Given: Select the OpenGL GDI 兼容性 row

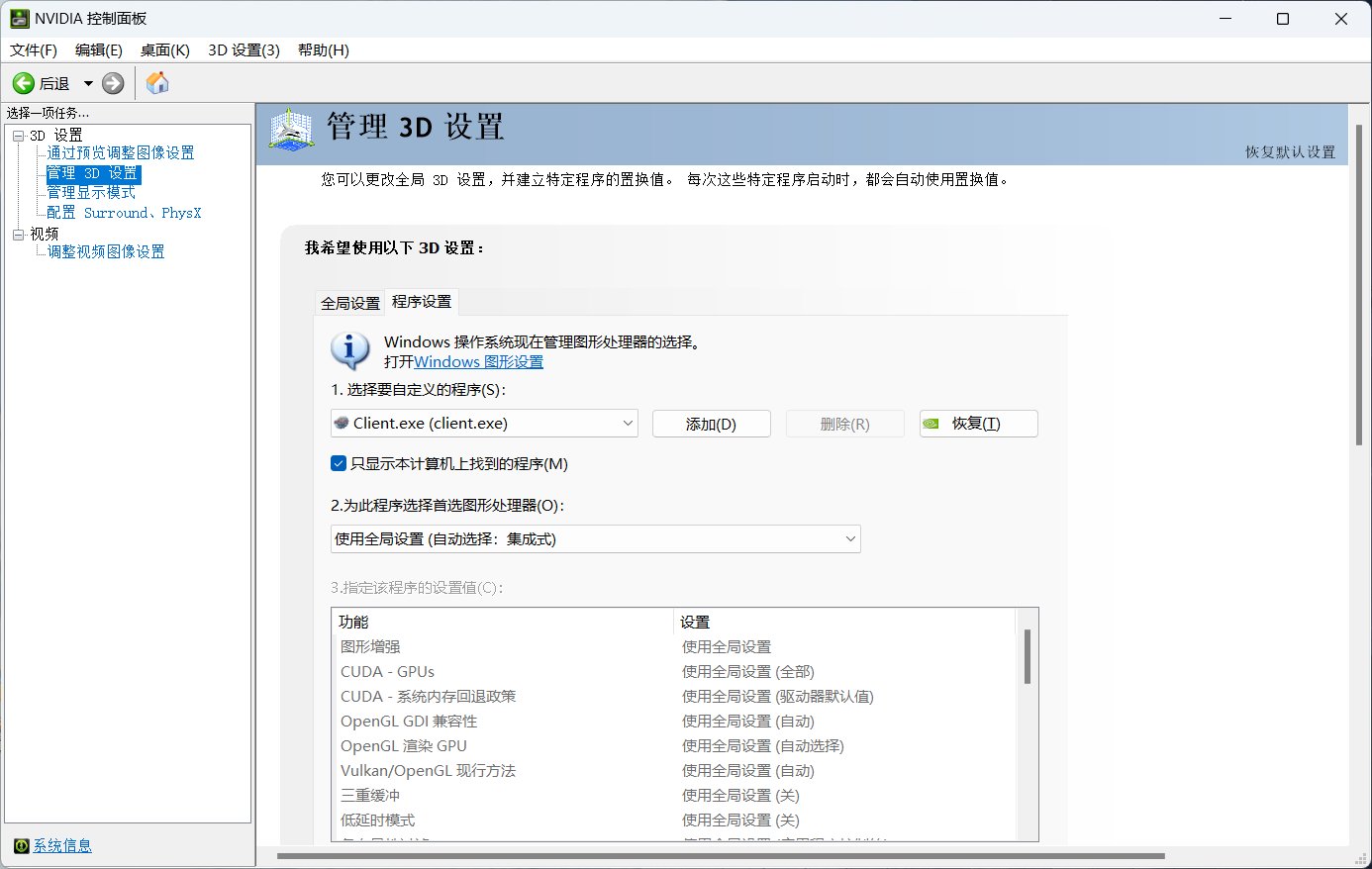Looking at the screenshot, I should [674, 721].
